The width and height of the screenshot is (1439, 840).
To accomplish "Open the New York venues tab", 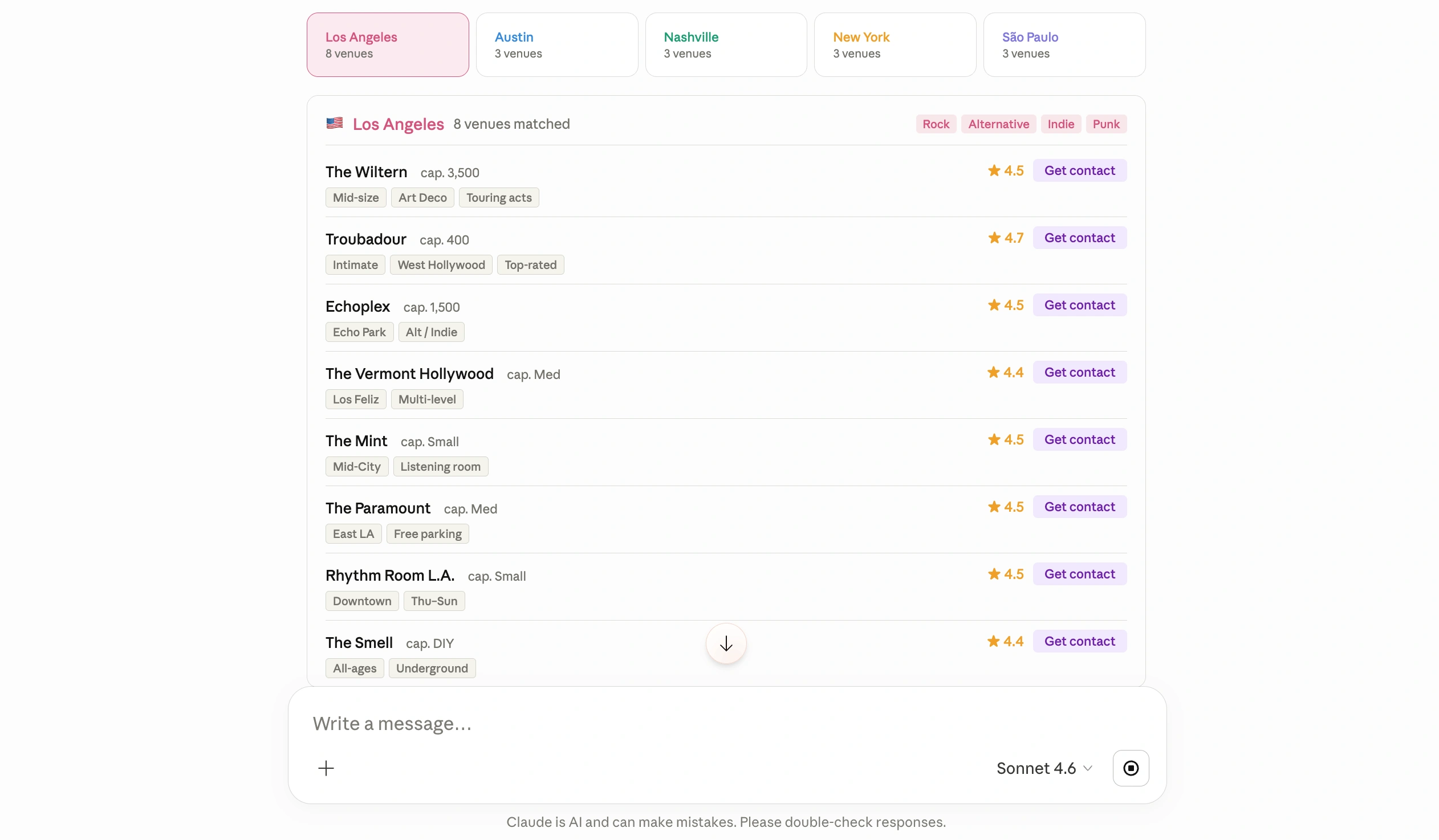I will coord(895,44).
